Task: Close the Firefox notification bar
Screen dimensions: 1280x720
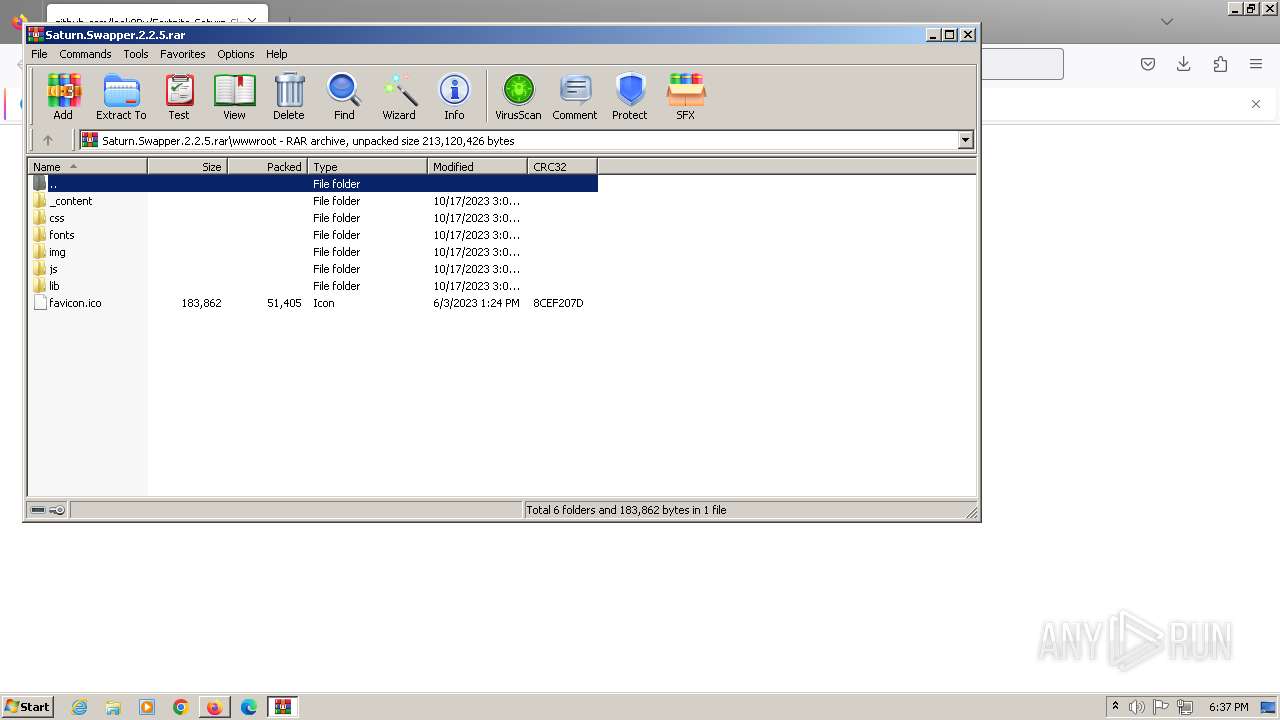Action: click(x=1256, y=104)
